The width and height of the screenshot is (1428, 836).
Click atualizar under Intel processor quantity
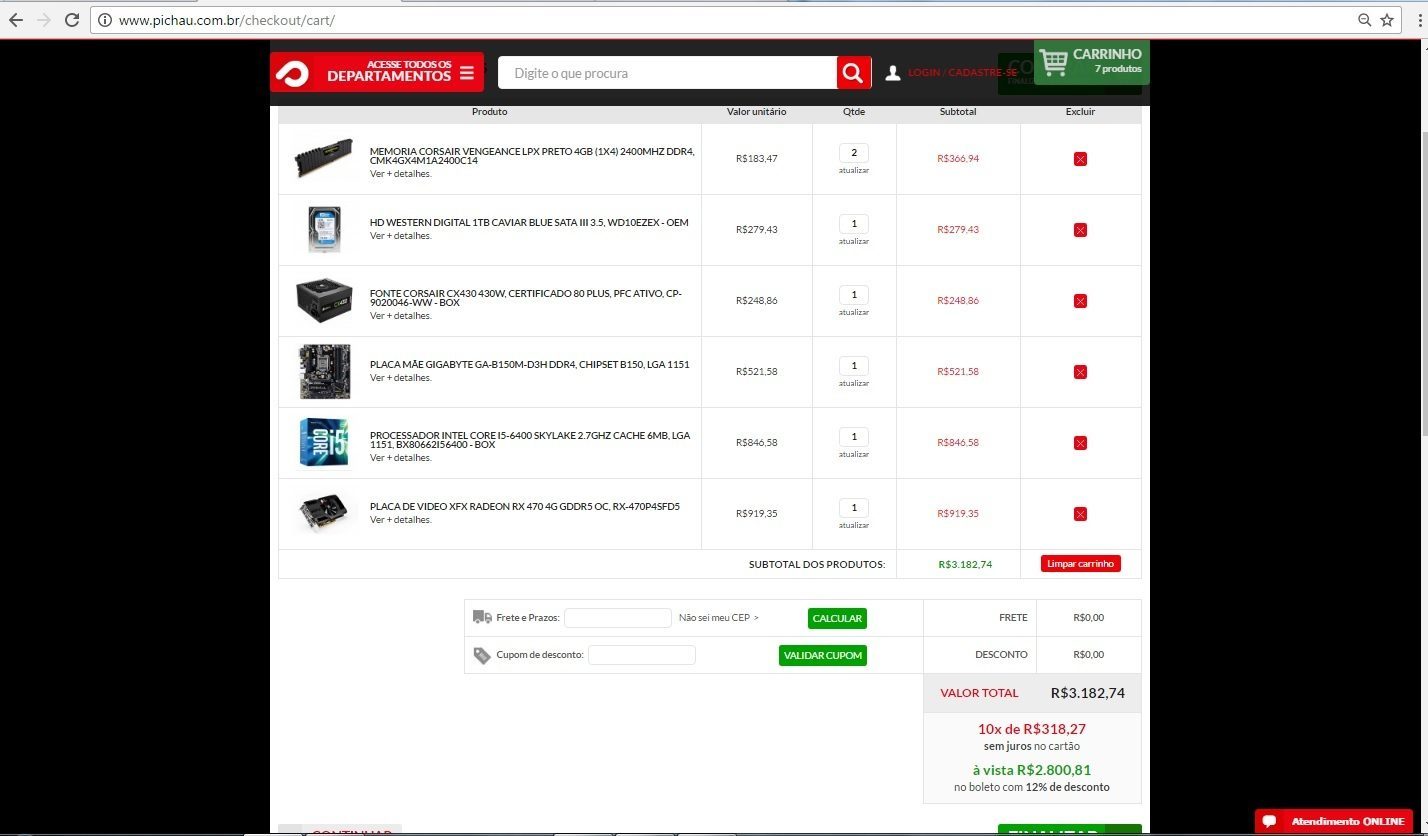854,454
